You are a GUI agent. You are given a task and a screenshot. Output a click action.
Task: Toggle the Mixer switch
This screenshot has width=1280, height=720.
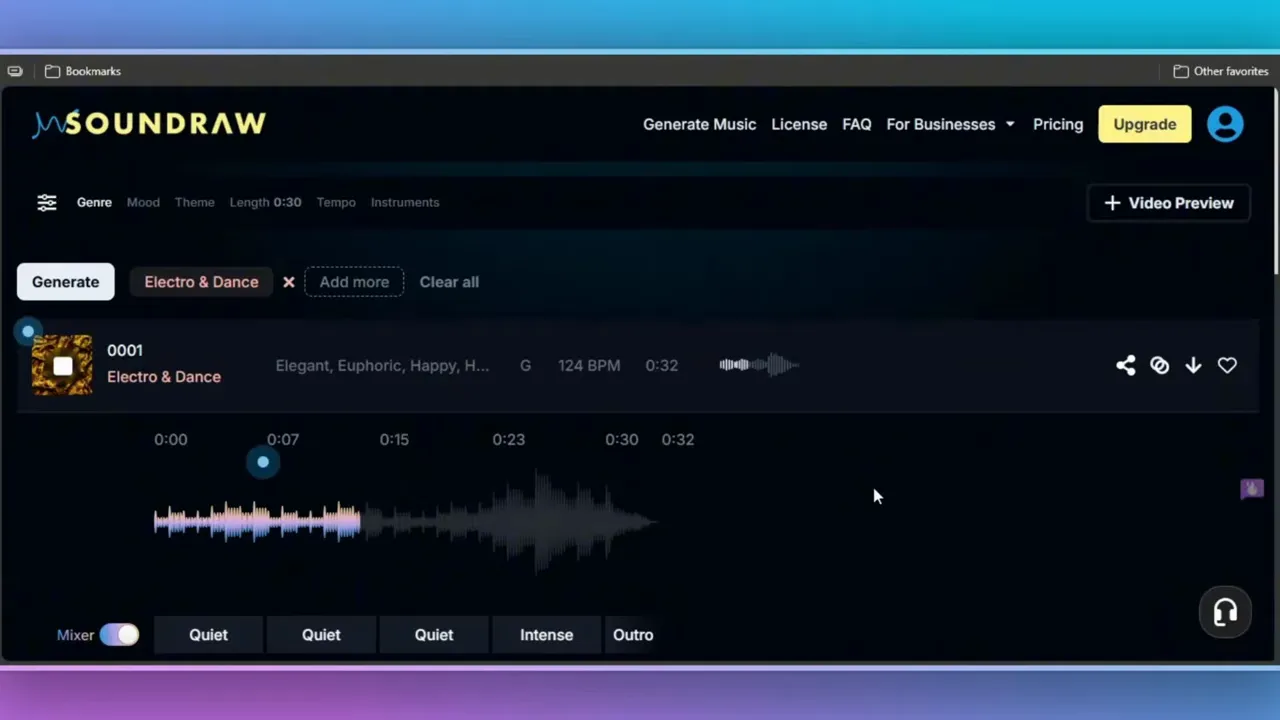[x=119, y=635]
